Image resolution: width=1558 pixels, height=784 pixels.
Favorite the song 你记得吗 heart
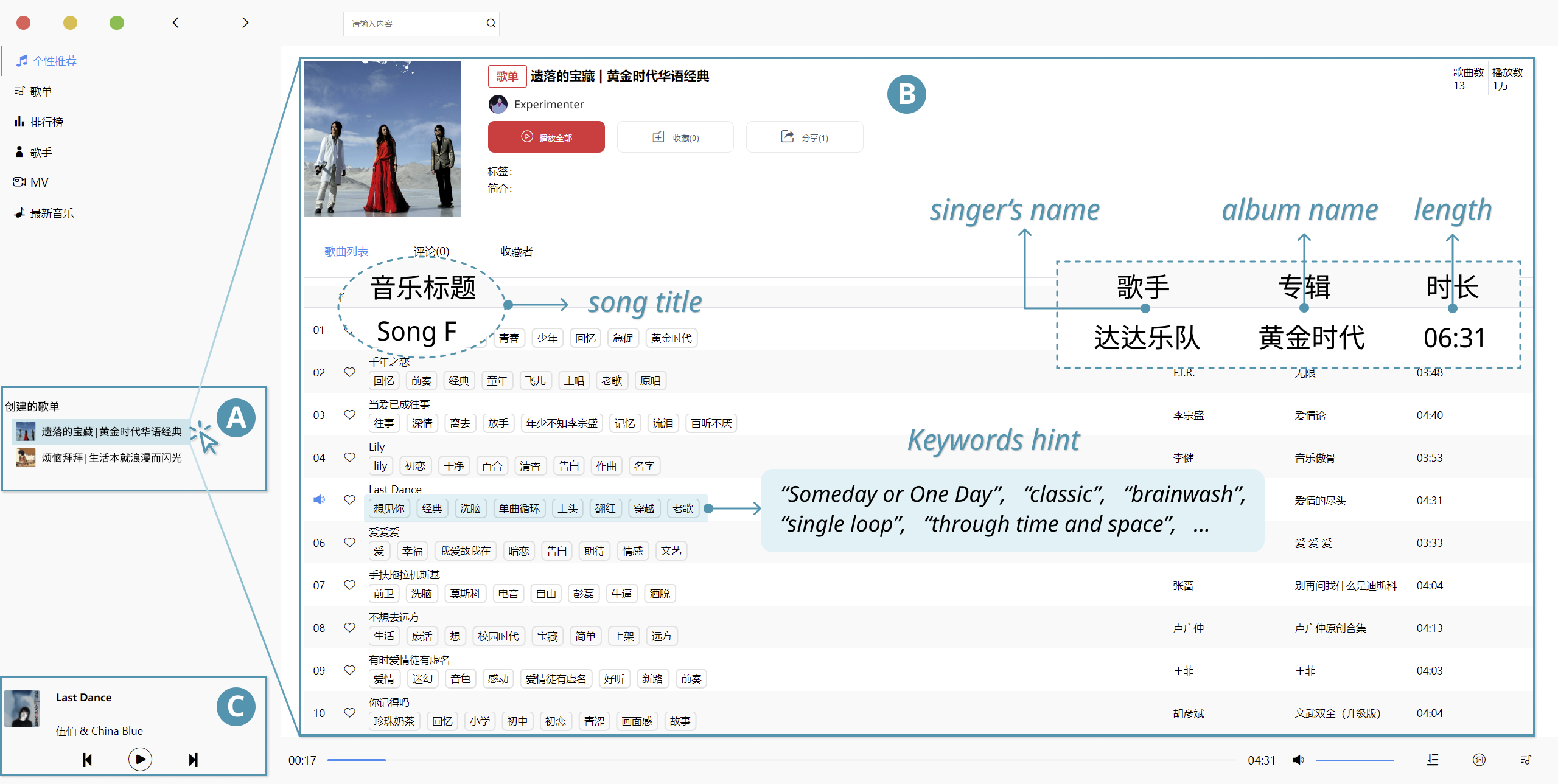[x=349, y=713]
